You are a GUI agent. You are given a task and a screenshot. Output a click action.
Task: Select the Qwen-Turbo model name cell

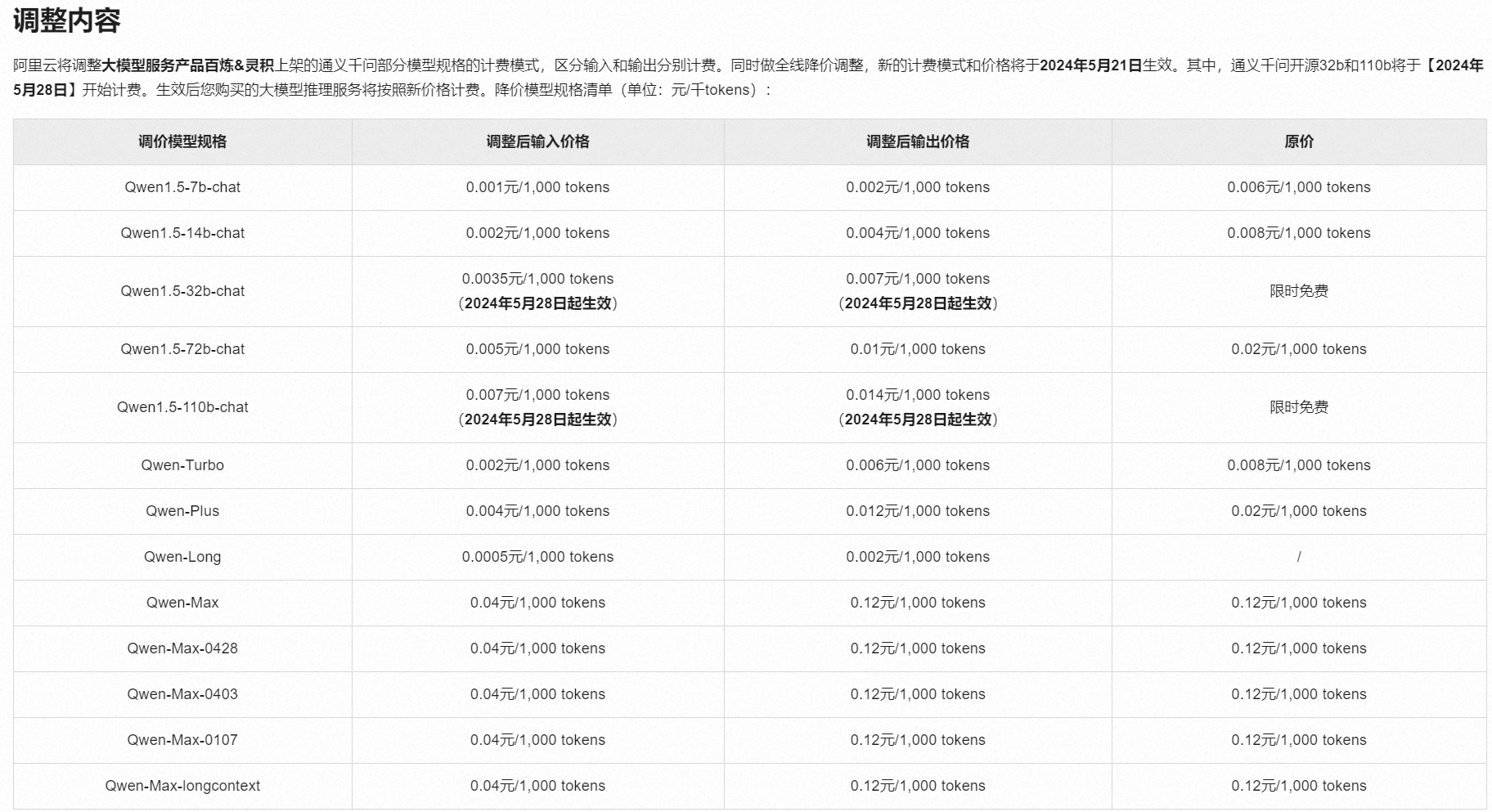tap(182, 465)
